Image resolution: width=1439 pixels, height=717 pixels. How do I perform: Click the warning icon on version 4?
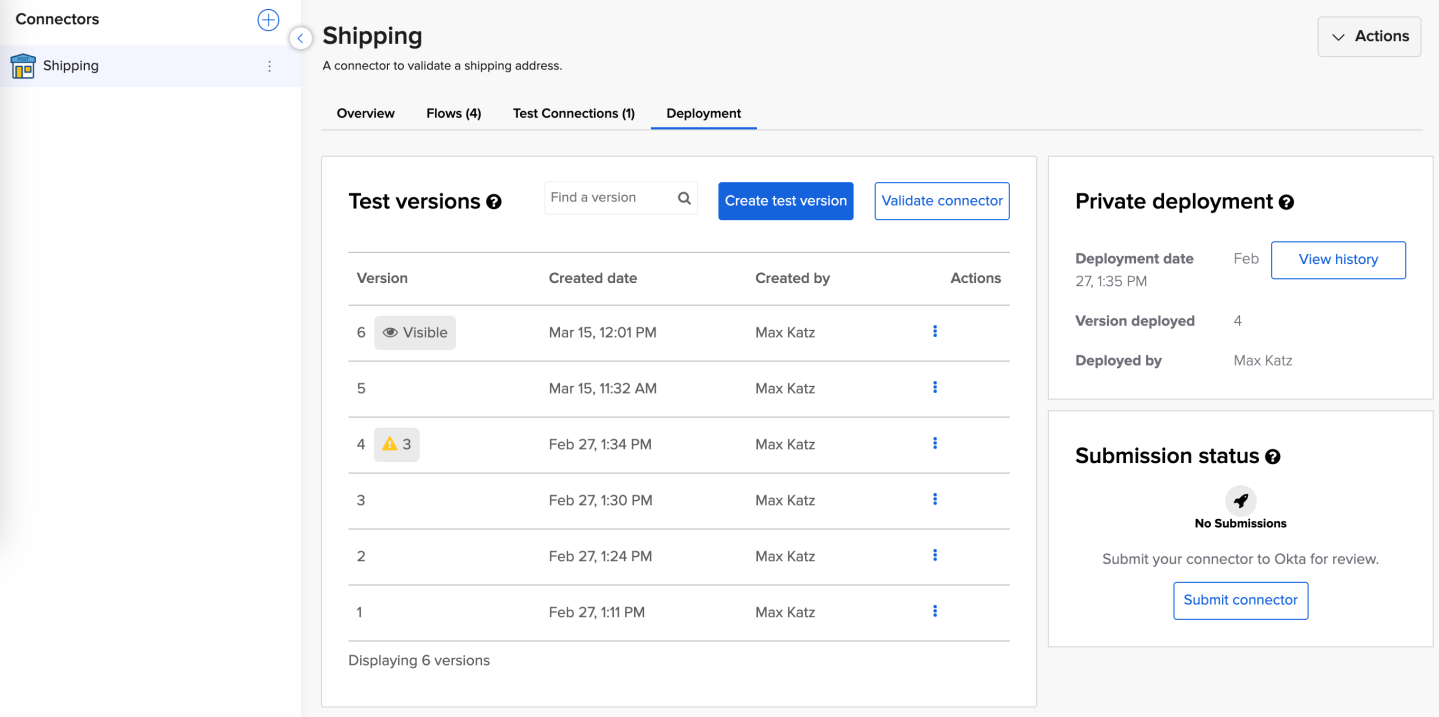click(390, 443)
